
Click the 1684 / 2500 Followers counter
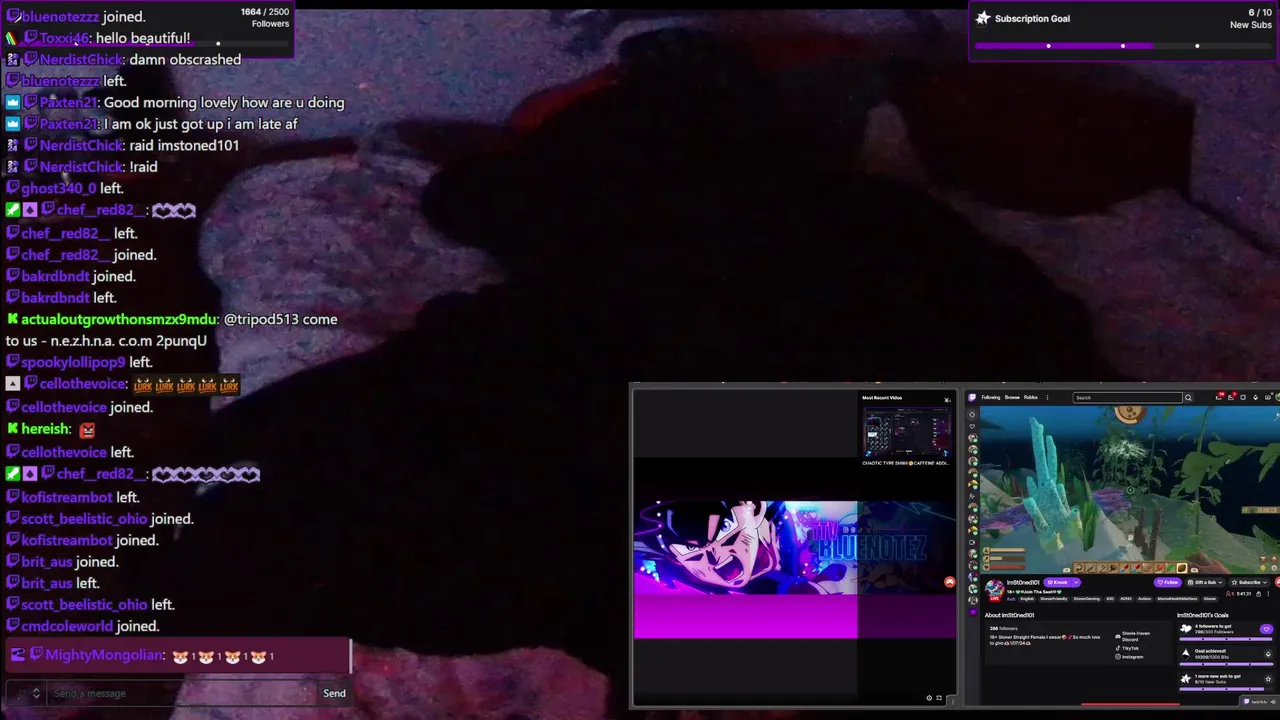[265, 17]
